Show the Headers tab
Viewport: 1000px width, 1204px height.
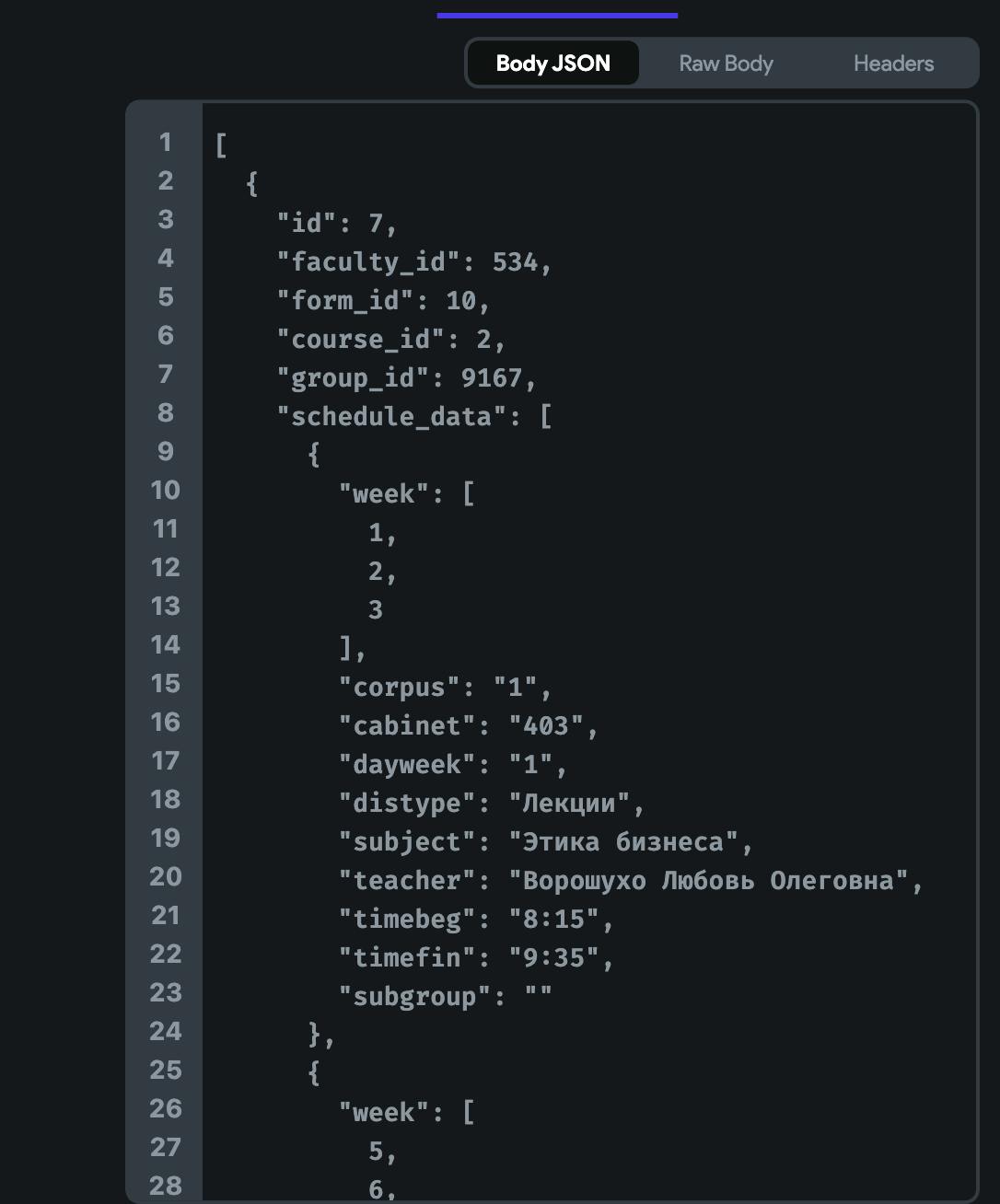pos(893,64)
